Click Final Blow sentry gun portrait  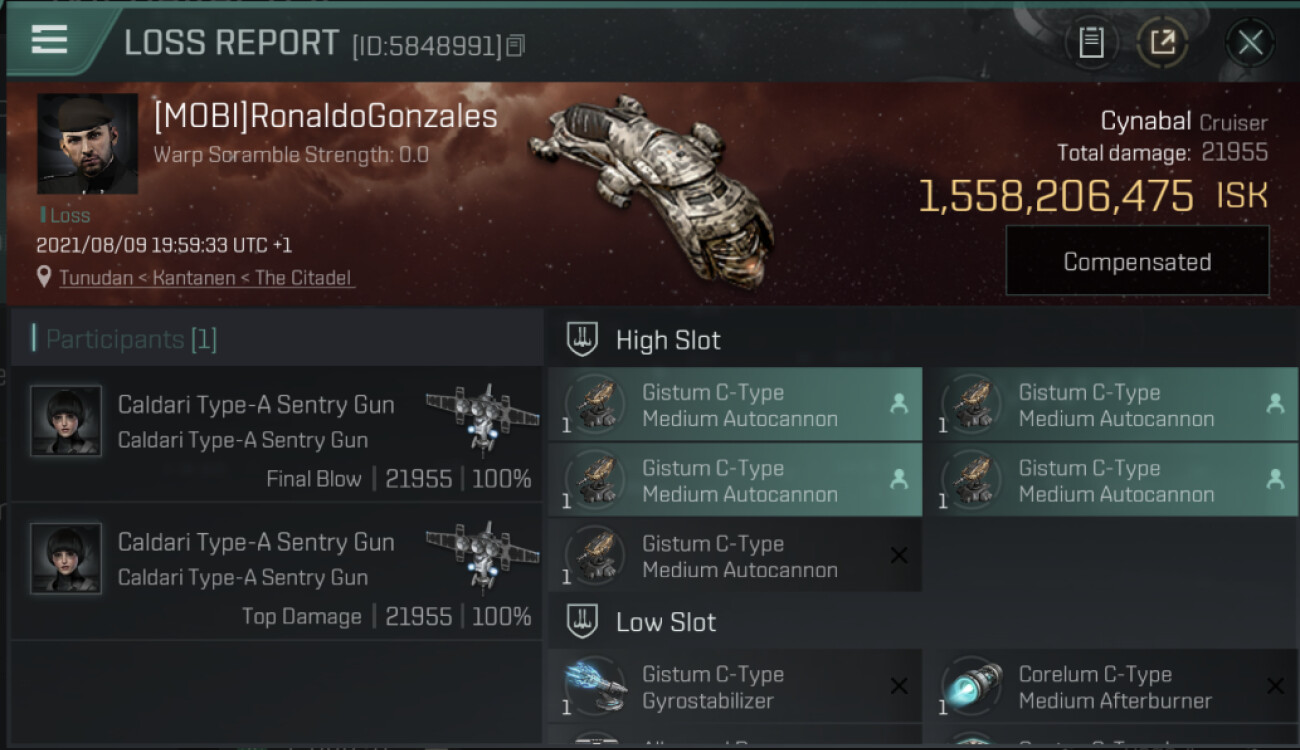tap(66, 421)
